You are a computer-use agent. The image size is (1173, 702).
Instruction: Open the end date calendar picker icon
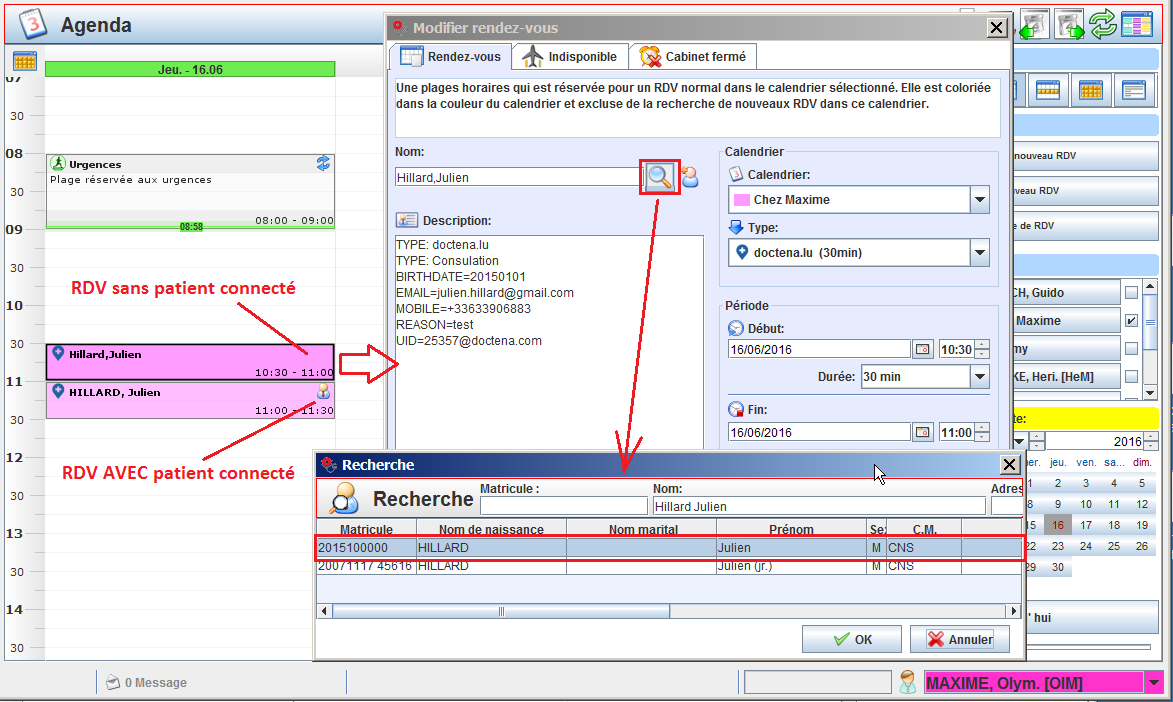(922, 433)
